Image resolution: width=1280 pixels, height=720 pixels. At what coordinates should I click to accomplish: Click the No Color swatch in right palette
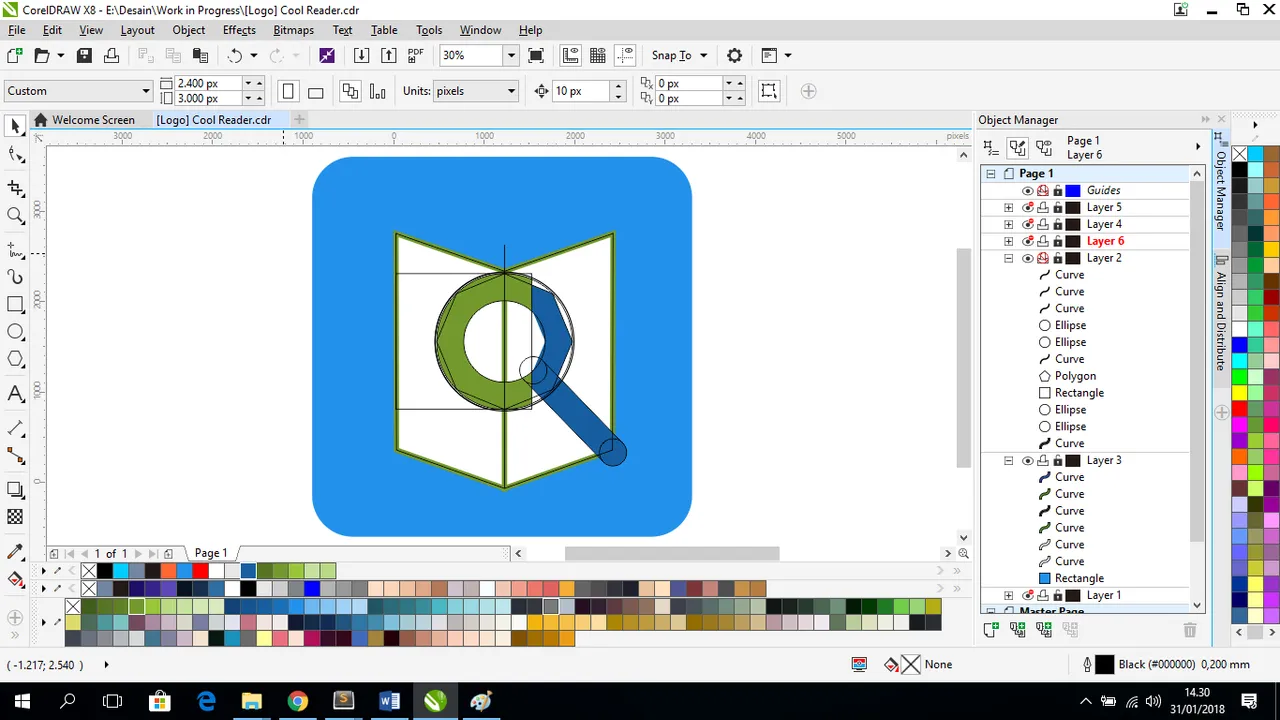point(1239,154)
